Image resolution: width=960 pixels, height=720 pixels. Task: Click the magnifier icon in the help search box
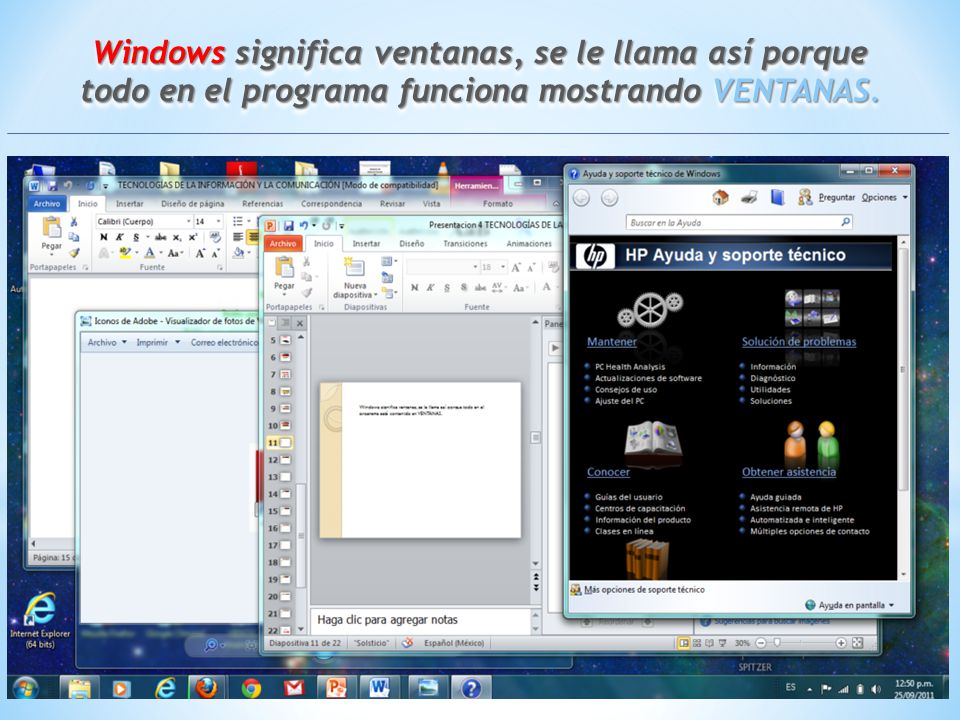tap(846, 222)
